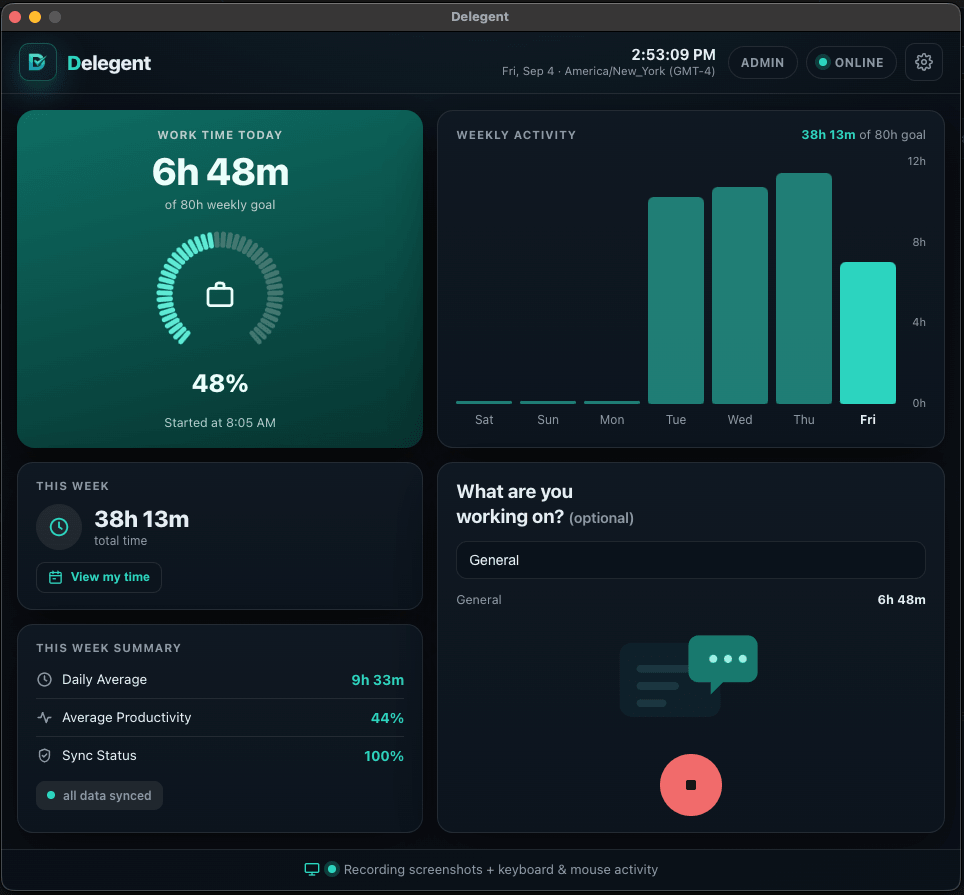Click the pulse icon next to Average Productivity
Image resolution: width=964 pixels, height=895 pixels.
pyautogui.click(x=44, y=717)
